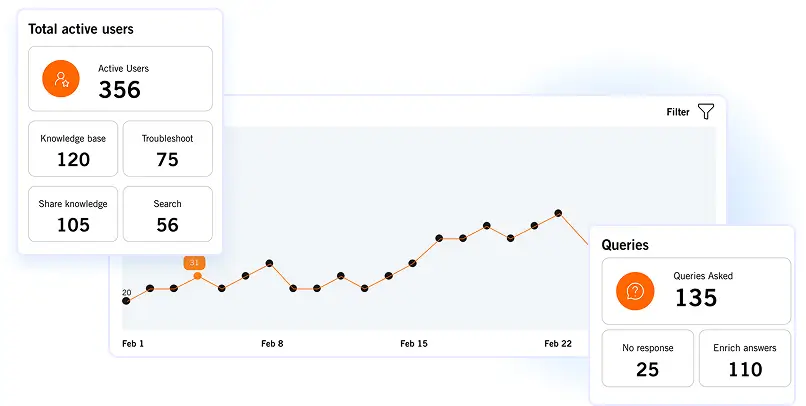Select the Feb 8 axis label
The width and height of the screenshot is (806, 406).
[x=272, y=343]
